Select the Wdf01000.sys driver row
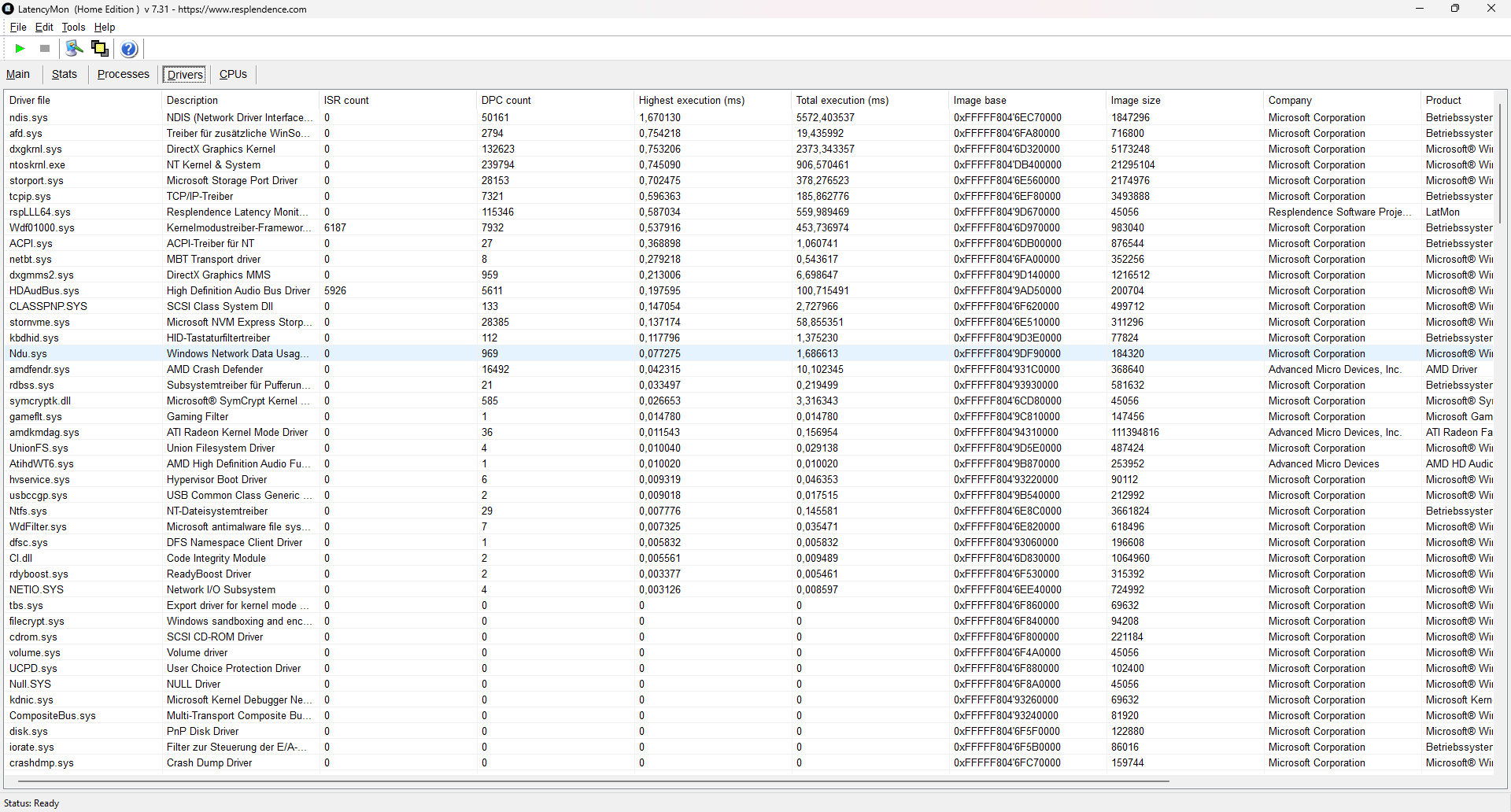Screen dimensions: 1511x812 749,227
